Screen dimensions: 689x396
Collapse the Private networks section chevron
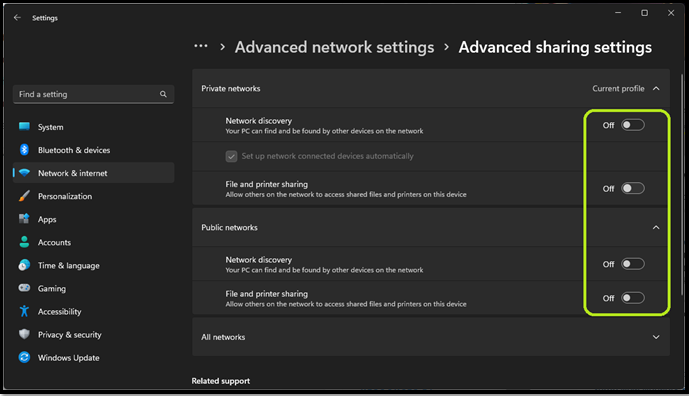[x=656, y=88]
